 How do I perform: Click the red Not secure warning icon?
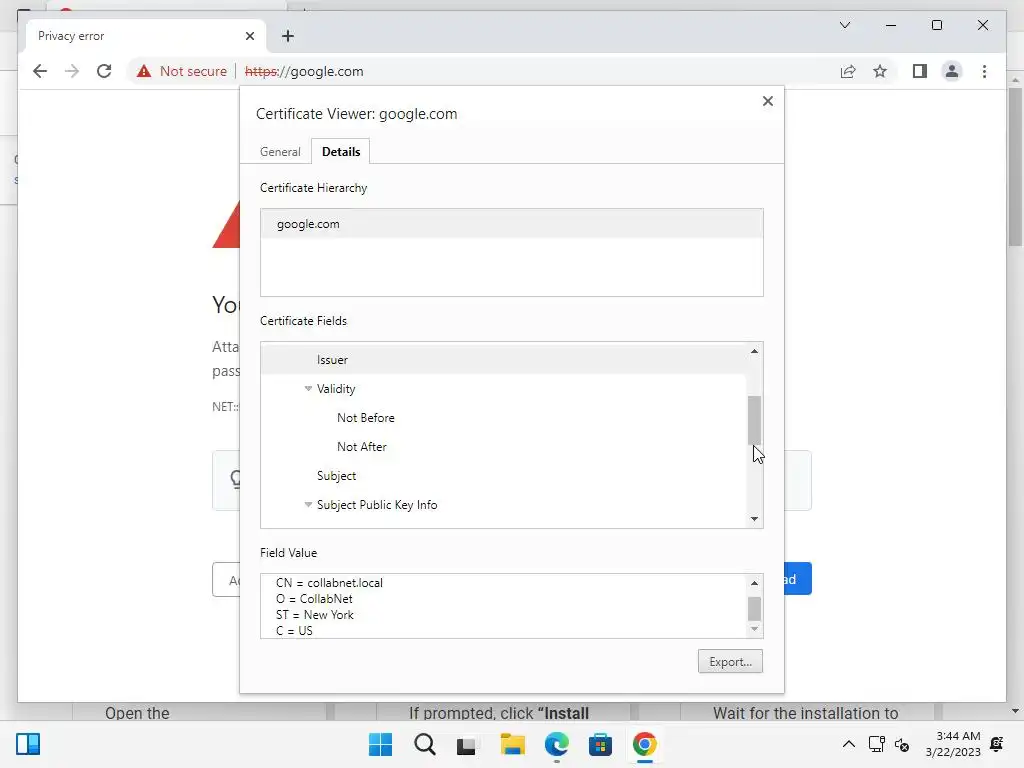[144, 71]
